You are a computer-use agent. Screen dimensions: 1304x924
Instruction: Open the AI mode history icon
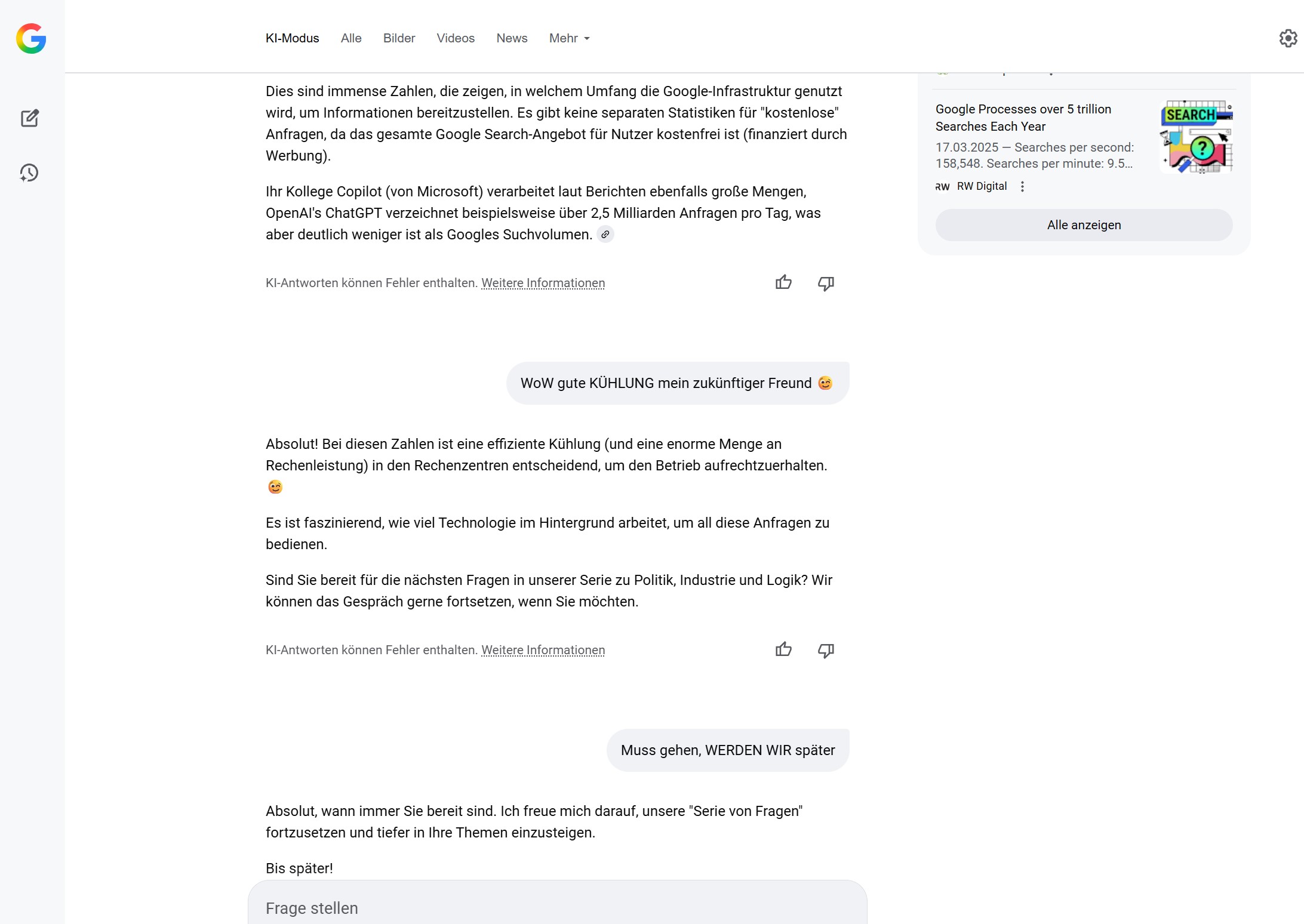29,173
